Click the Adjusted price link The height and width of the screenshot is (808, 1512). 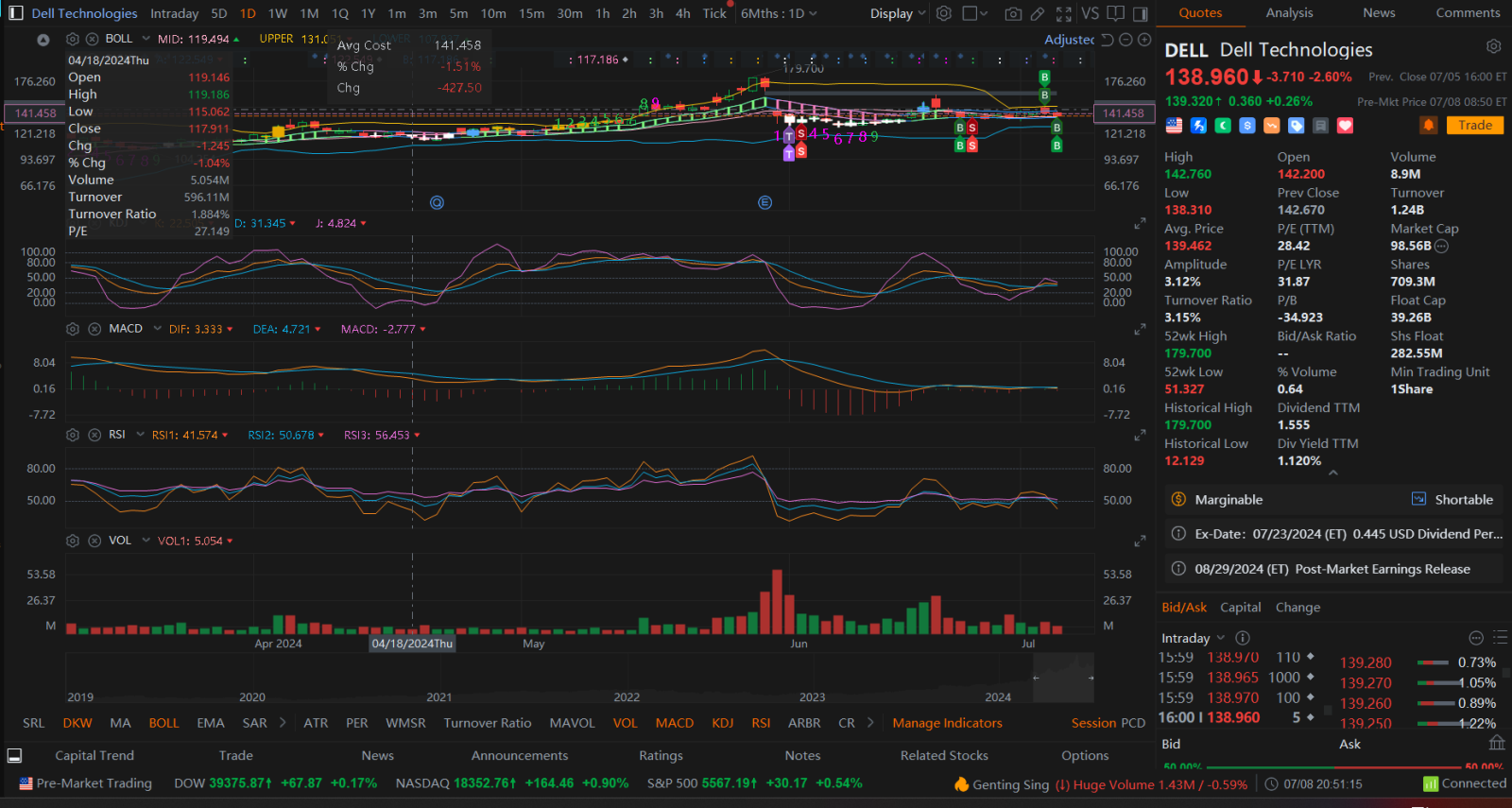pyautogui.click(x=1069, y=40)
